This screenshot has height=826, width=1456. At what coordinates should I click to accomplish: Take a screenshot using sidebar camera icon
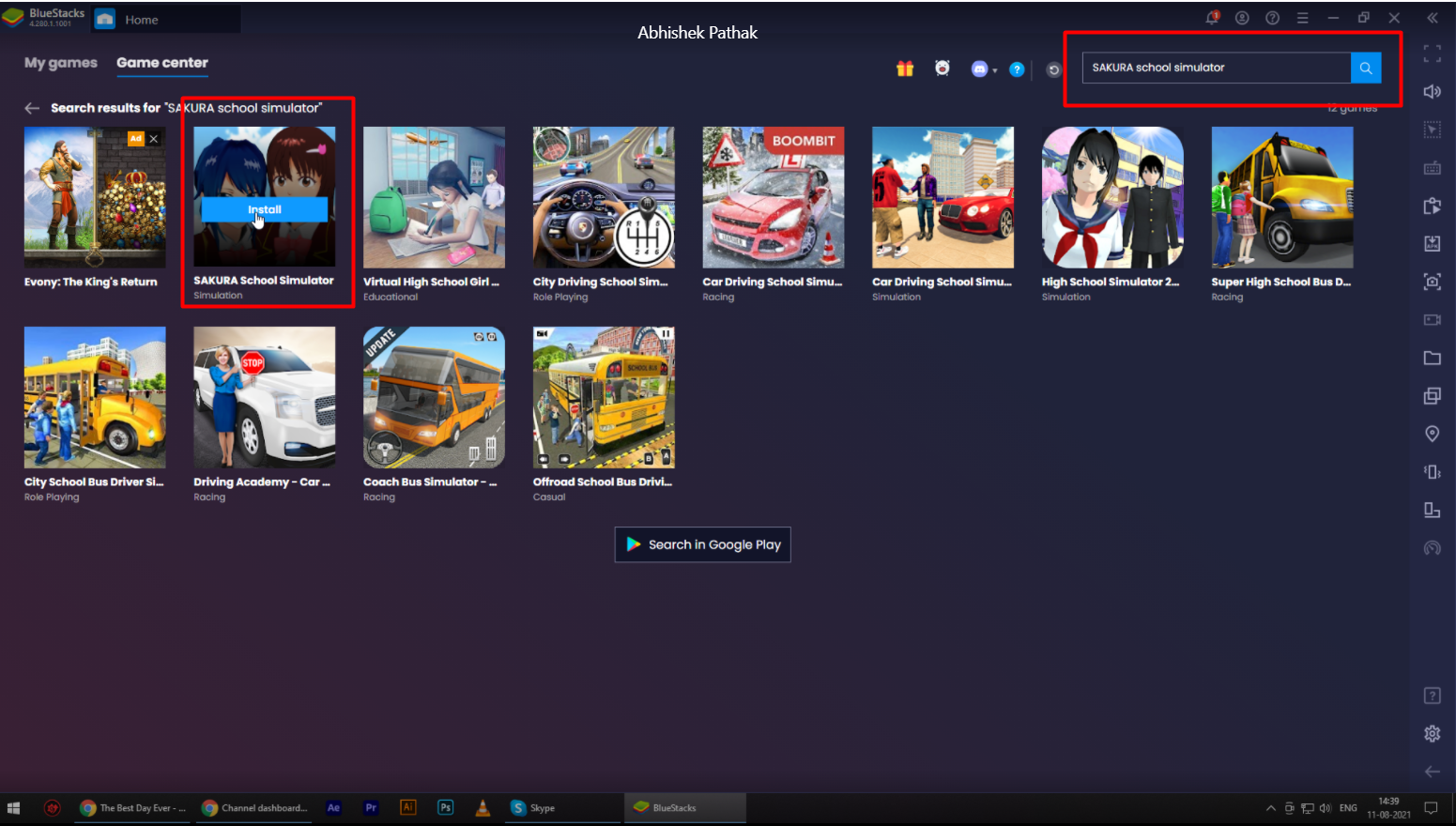1432,282
